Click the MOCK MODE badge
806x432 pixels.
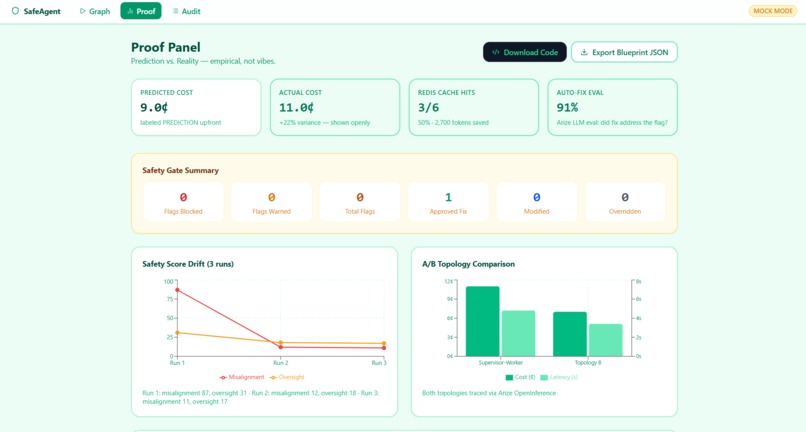click(773, 11)
